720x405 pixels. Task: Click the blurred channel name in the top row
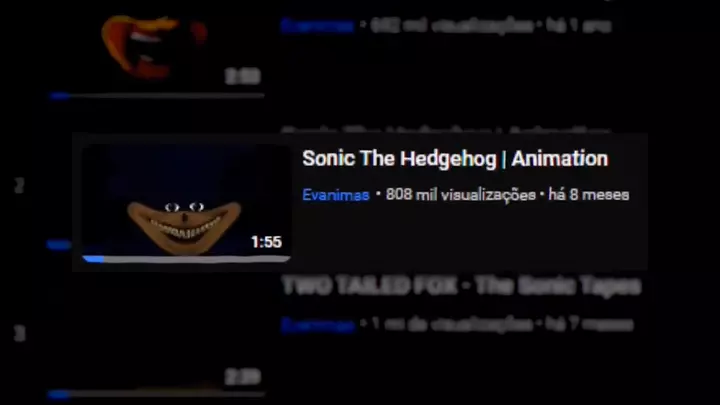pos(317,26)
